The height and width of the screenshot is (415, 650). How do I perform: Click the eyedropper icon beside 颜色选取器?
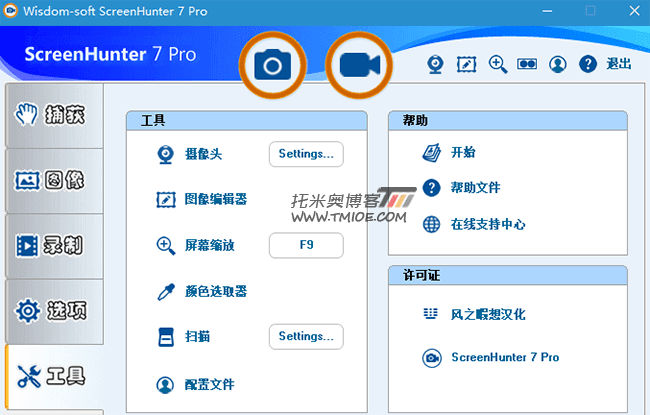[165, 291]
